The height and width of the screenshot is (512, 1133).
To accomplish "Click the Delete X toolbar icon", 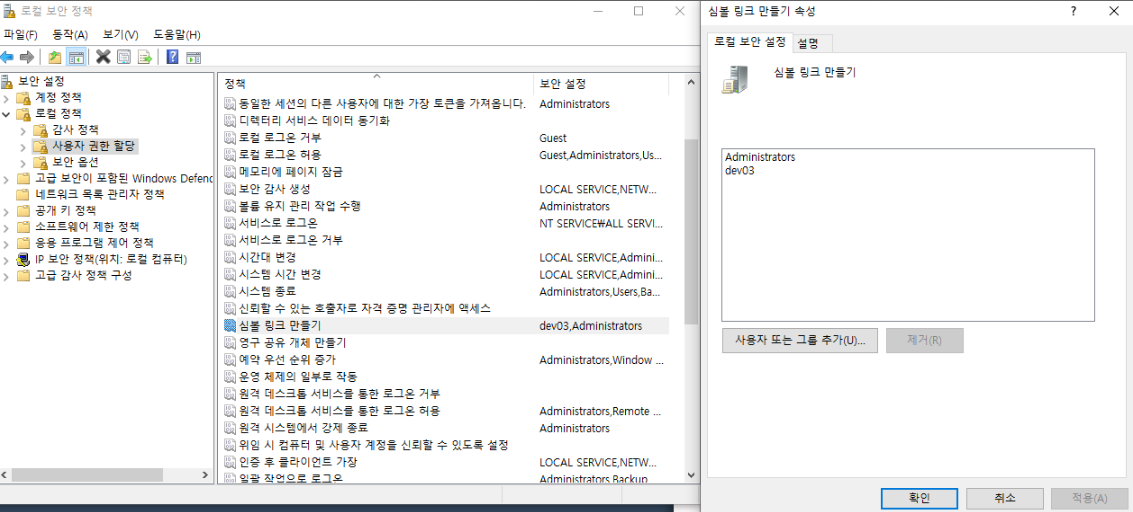I will 103,57.
